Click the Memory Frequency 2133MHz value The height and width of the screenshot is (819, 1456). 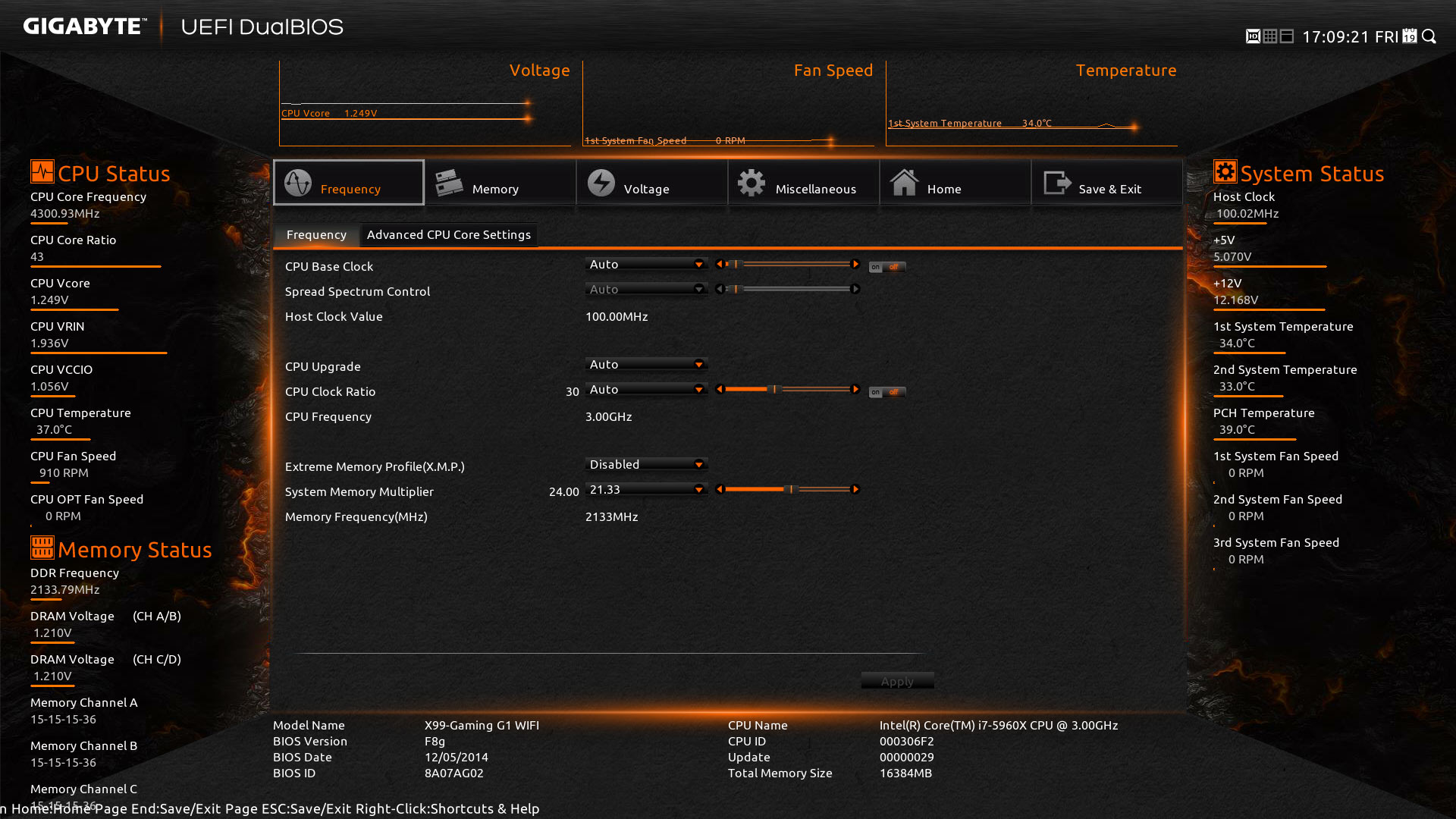[611, 516]
